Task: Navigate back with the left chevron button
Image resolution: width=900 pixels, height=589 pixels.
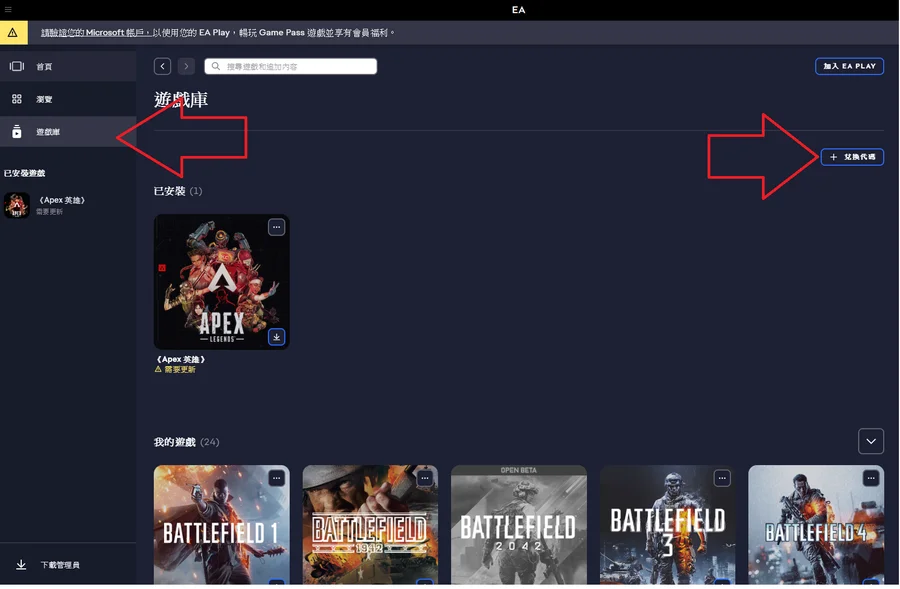Action: [162, 67]
